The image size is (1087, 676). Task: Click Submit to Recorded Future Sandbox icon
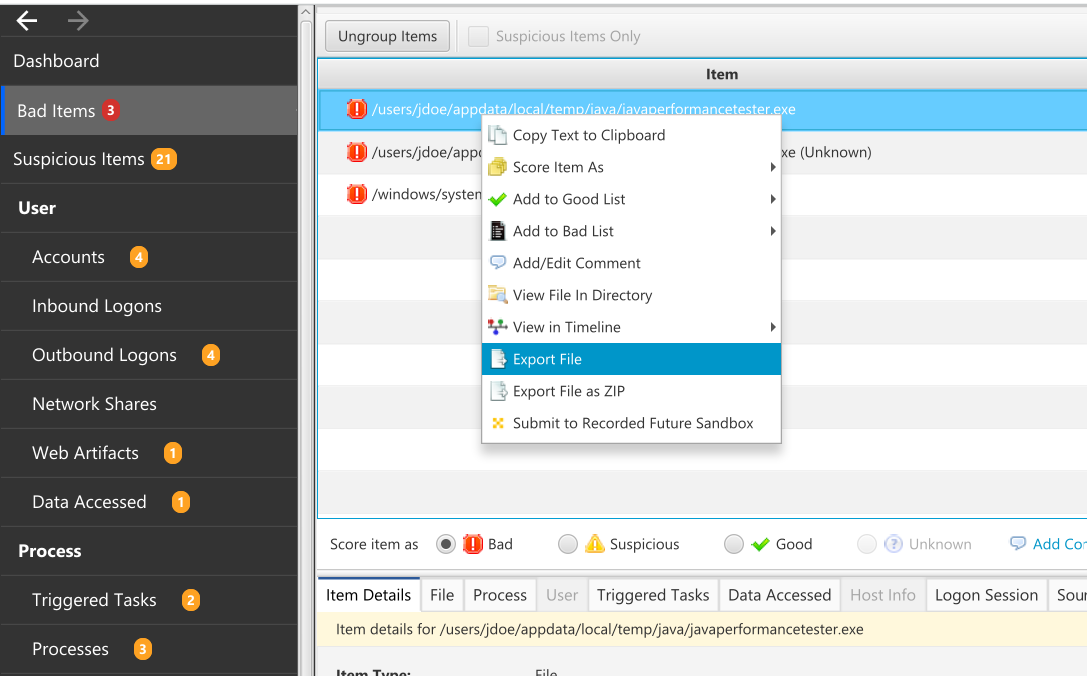pyautogui.click(x=497, y=423)
